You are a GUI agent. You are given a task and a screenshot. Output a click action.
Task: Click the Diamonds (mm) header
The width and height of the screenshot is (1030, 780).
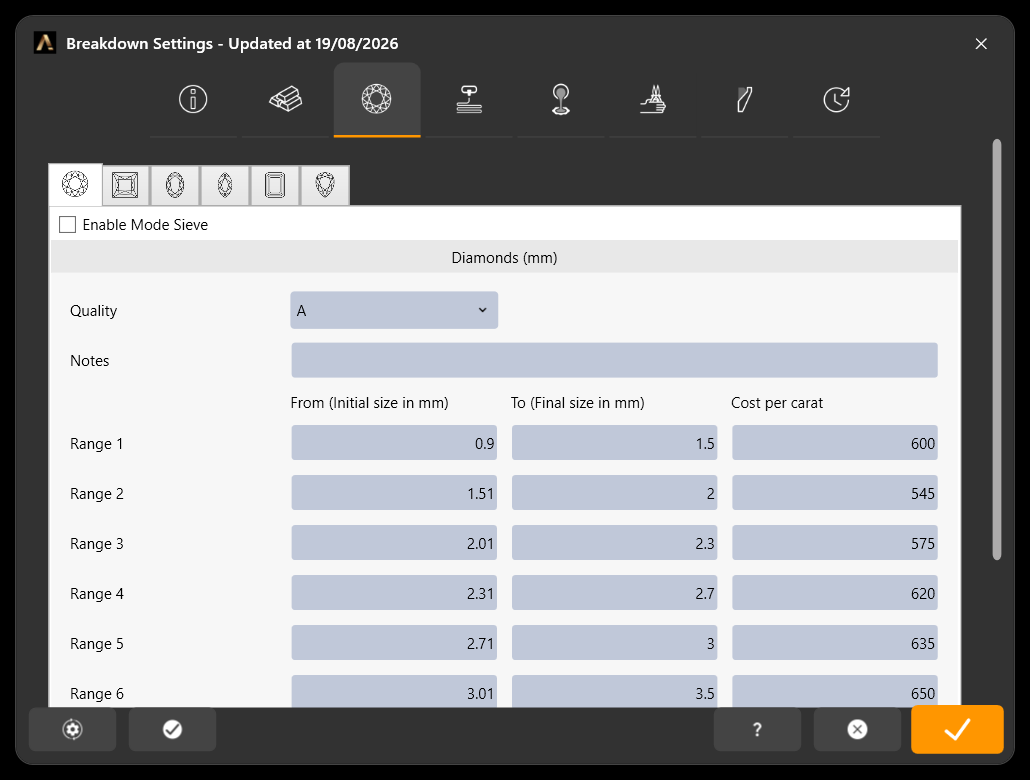point(504,258)
